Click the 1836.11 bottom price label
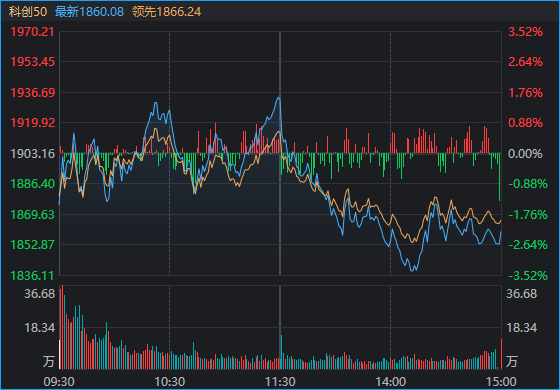This screenshot has width=560, height=390. [x=32, y=276]
